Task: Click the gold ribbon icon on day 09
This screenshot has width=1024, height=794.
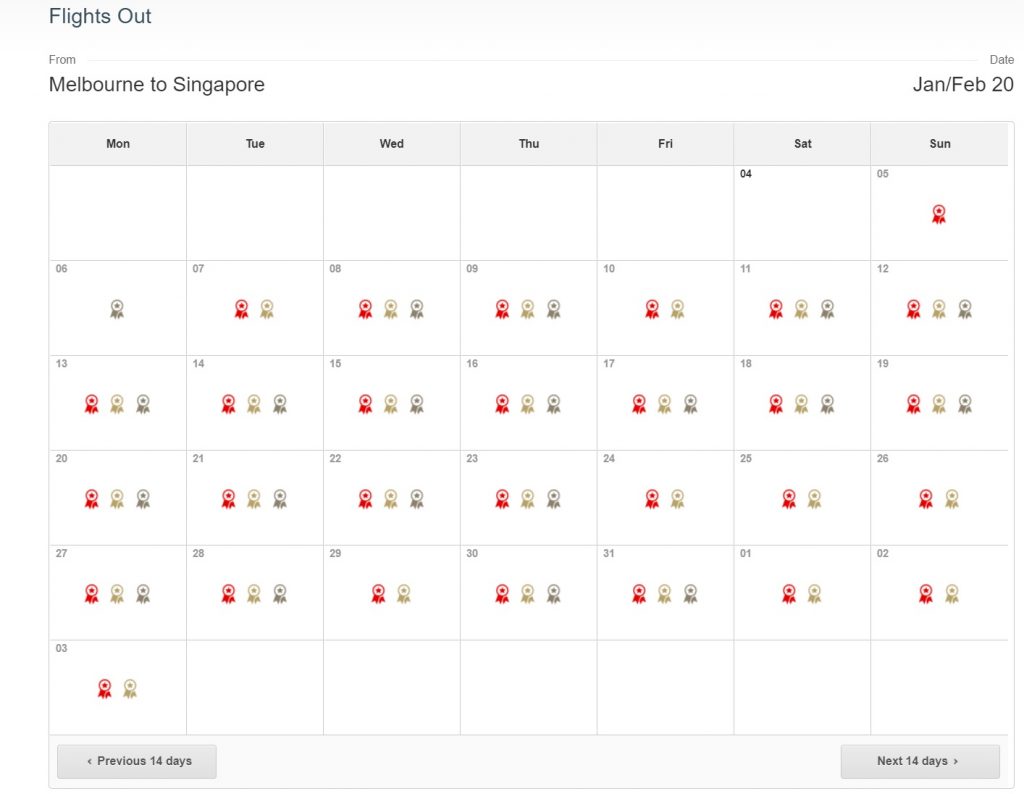Action: [528, 309]
